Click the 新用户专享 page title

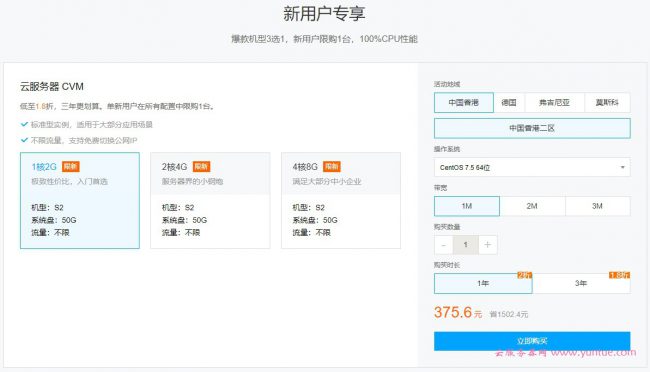pos(324,13)
